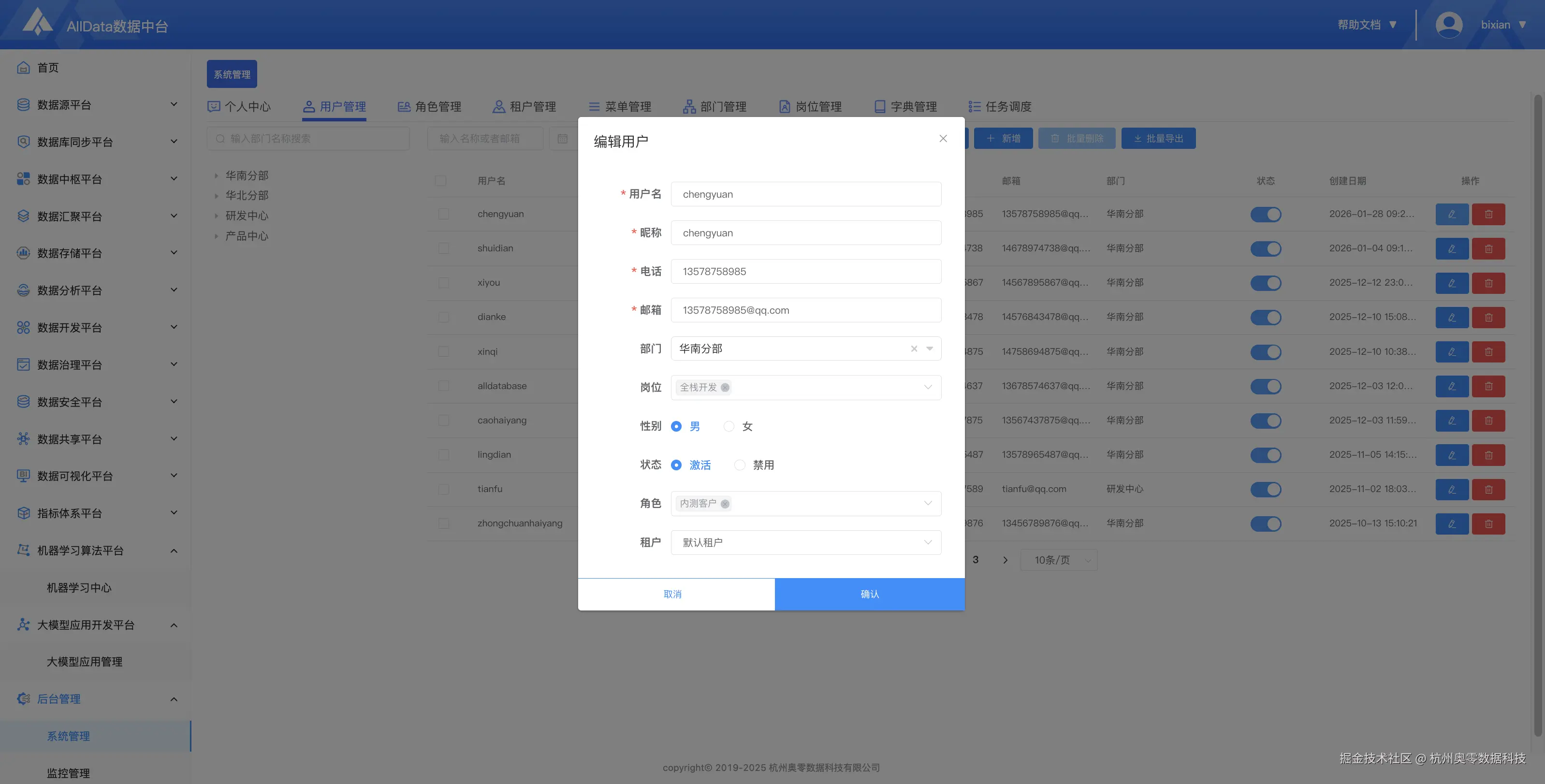Image resolution: width=1545 pixels, height=784 pixels.
Task: Select the 禁用 status radio button
Action: tap(740, 465)
